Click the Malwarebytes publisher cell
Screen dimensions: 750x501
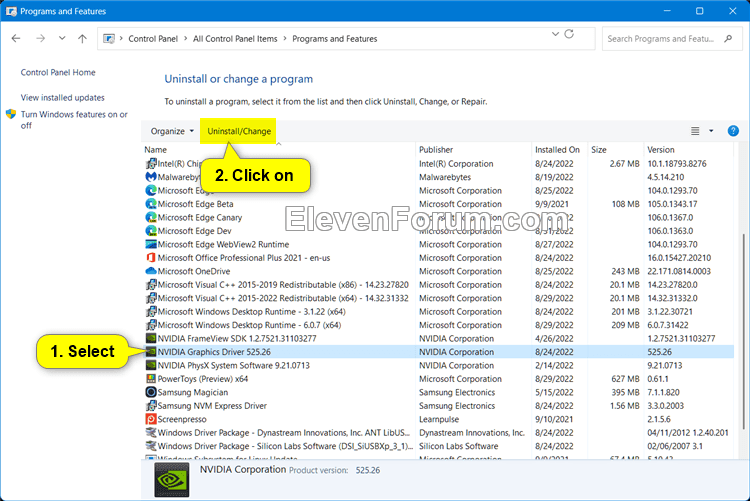click(x=444, y=177)
